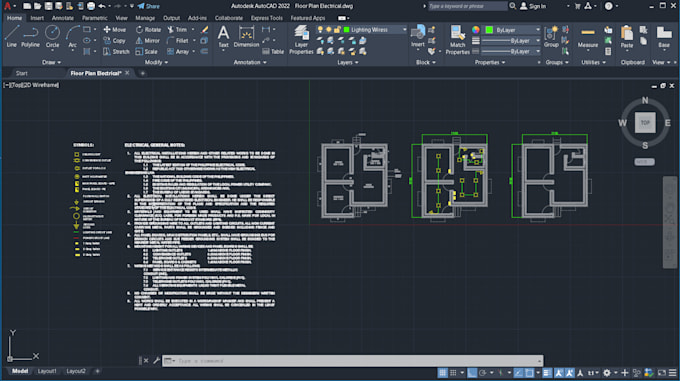Toggle the drawing grid display in status bar
Viewport: 680px width, 381px height.
coord(442,373)
